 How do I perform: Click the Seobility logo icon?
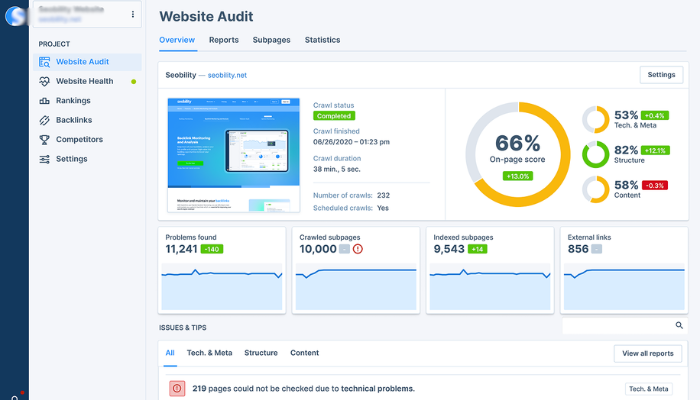point(15,16)
